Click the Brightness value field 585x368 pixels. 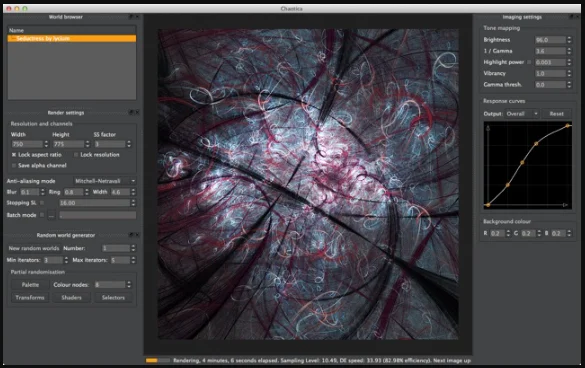(x=550, y=40)
